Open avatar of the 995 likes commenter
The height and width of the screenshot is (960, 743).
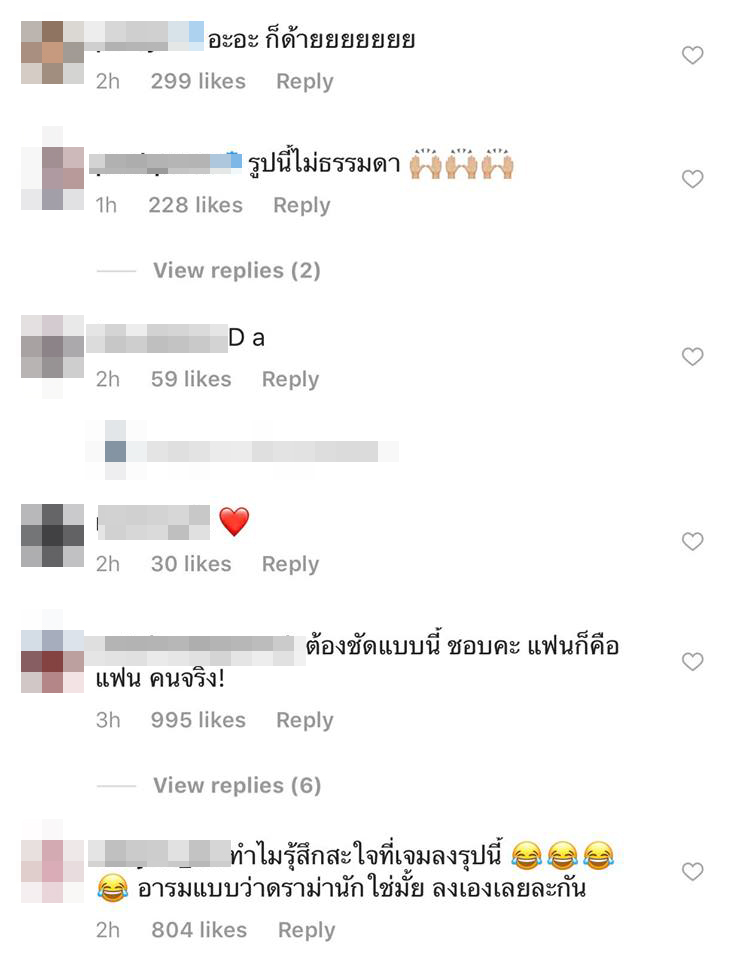click(x=53, y=661)
